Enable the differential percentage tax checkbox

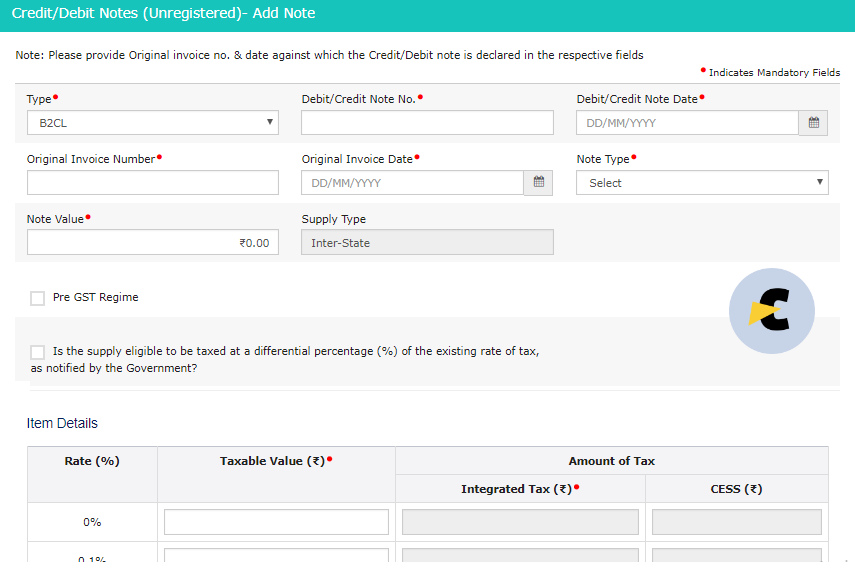click(38, 352)
